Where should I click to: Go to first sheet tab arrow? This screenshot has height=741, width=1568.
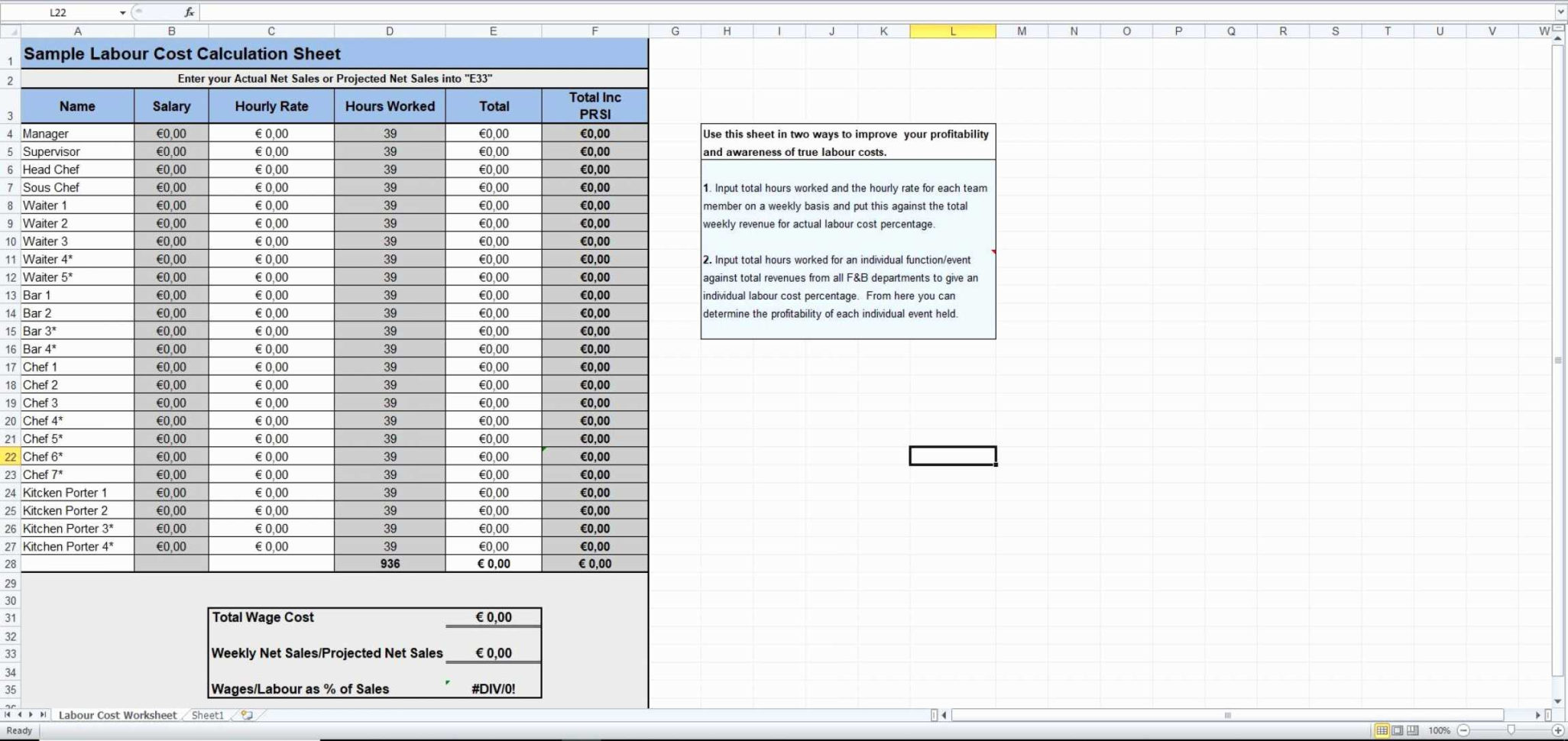coord(8,715)
